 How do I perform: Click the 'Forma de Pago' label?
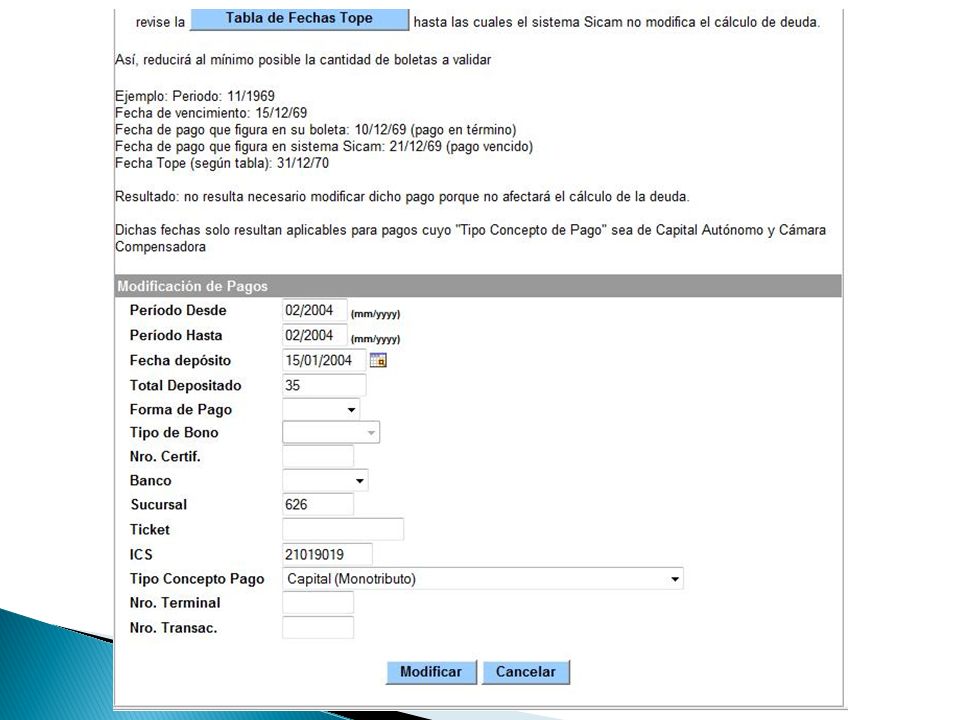[181, 410]
